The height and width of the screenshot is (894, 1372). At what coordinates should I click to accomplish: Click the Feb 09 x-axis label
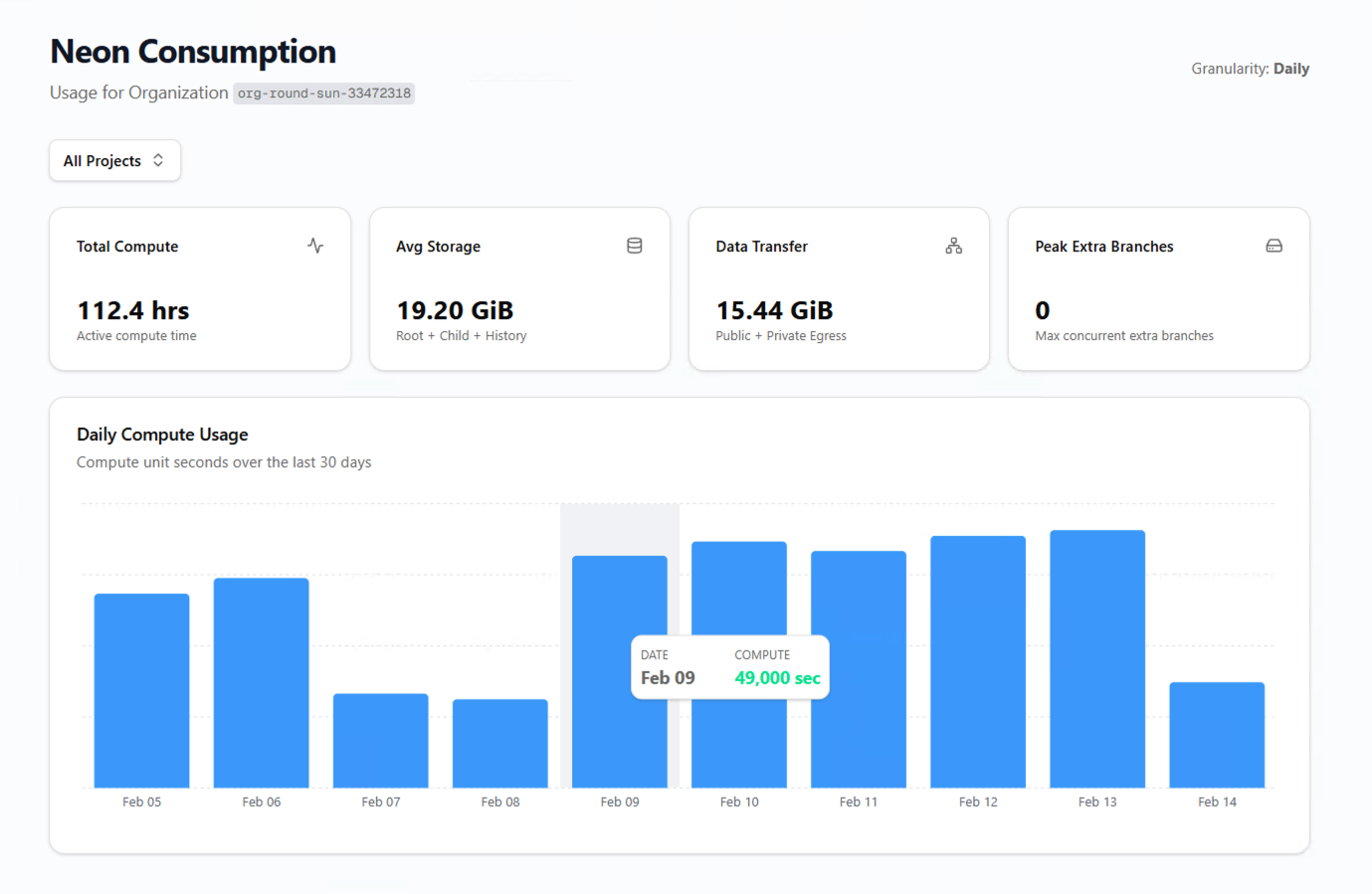pos(620,802)
